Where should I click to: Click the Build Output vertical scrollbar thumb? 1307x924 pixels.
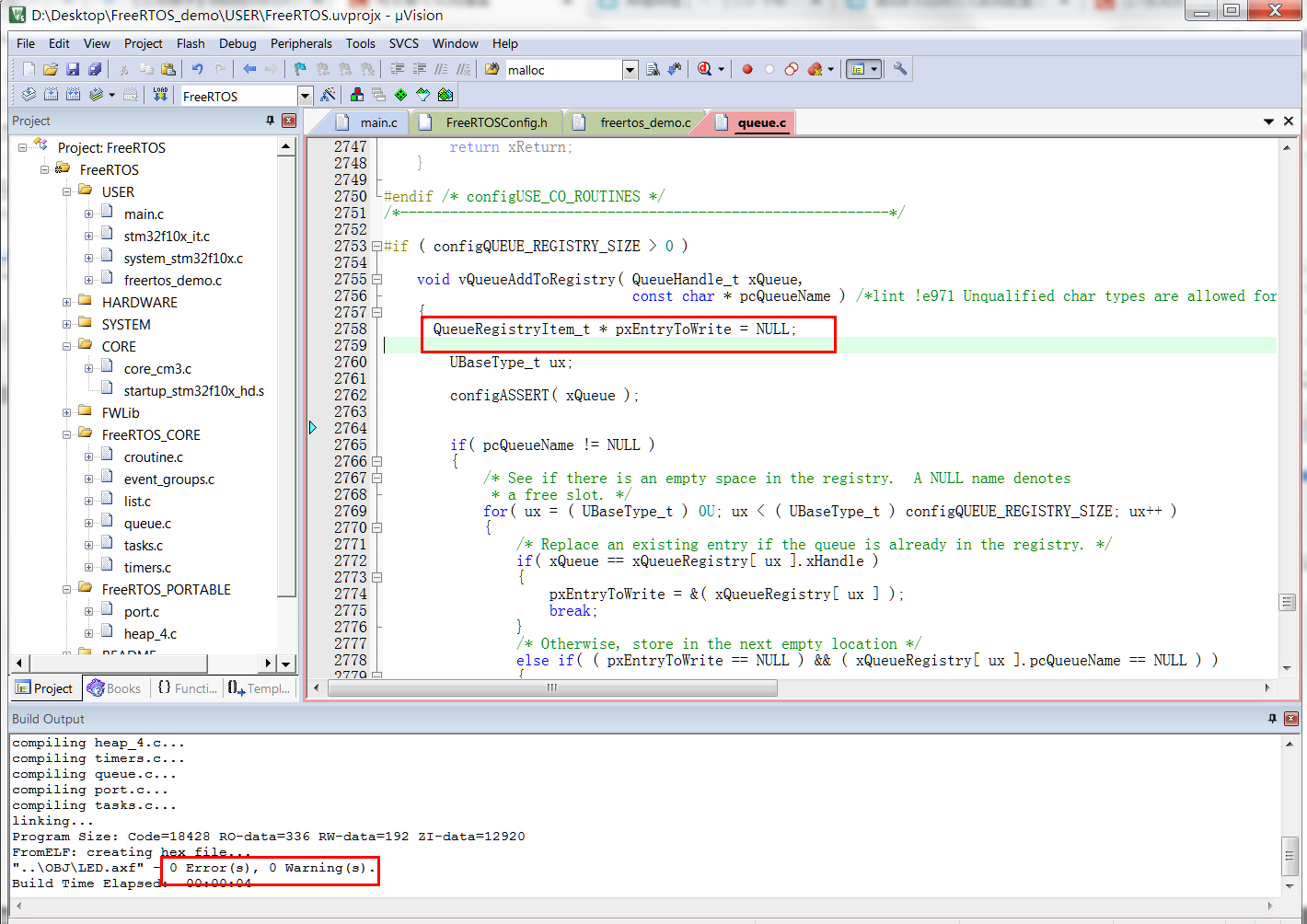(x=1290, y=857)
